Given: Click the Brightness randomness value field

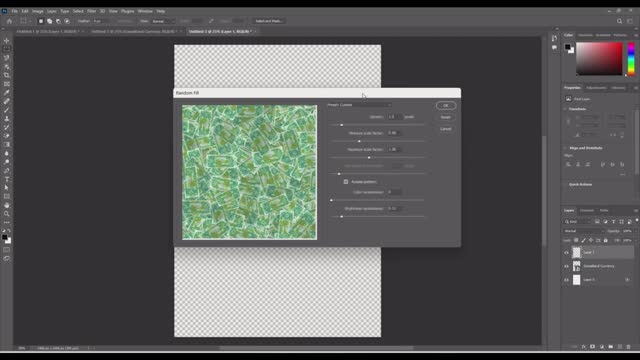Looking at the screenshot, I should 394,209.
